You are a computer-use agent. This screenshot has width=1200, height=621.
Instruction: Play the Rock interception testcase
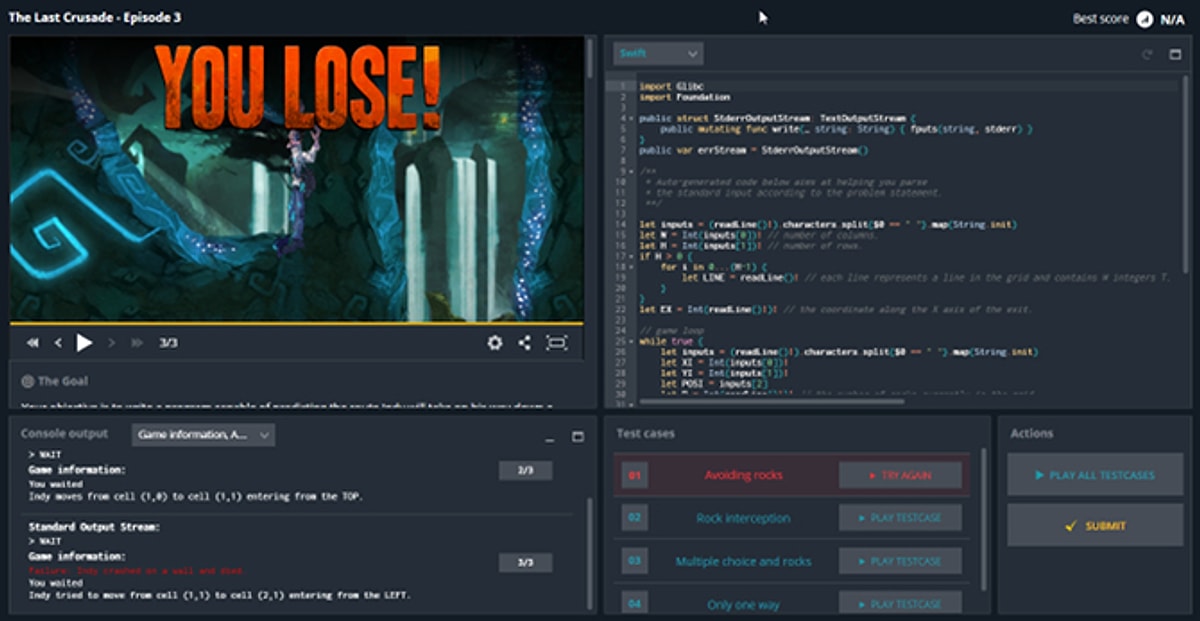coord(900,518)
